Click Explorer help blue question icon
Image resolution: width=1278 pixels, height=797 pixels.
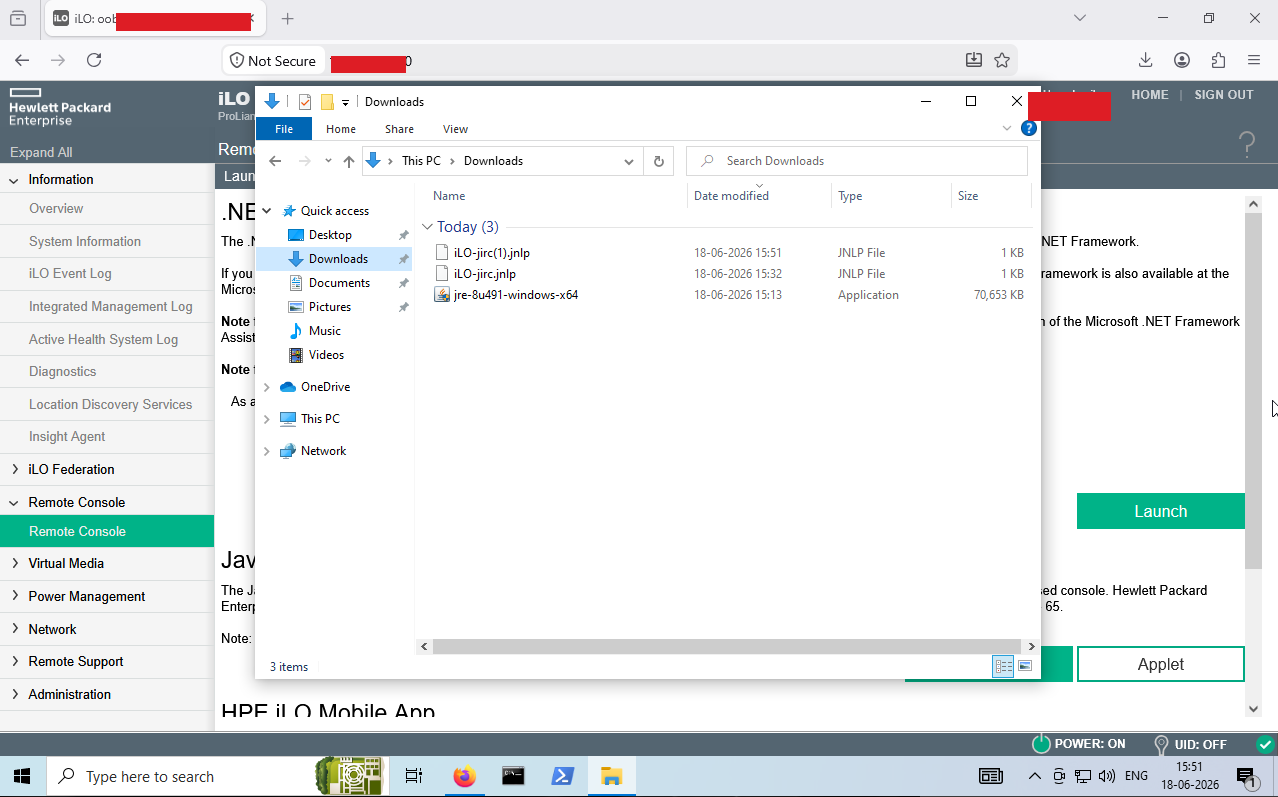coord(1028,129)
